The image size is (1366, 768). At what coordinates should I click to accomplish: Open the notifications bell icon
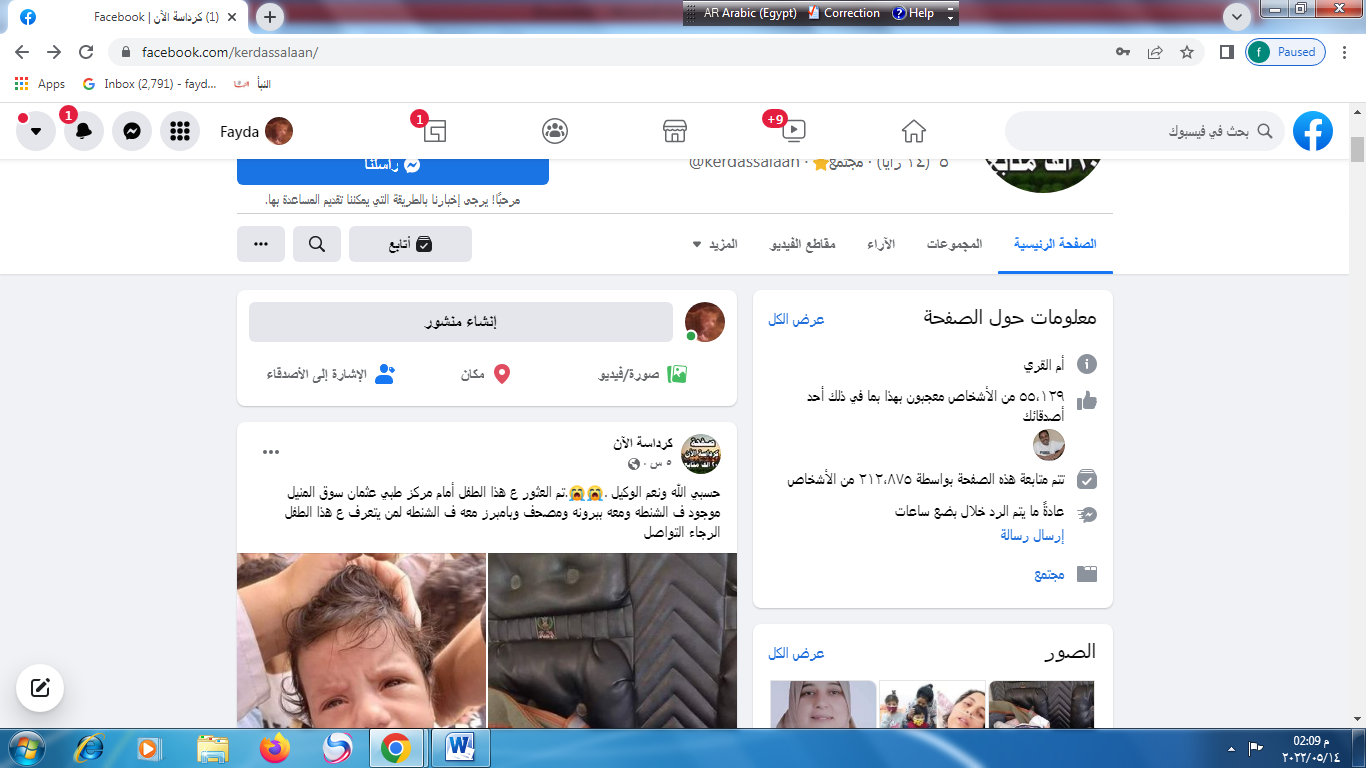[x=84, y=131]
